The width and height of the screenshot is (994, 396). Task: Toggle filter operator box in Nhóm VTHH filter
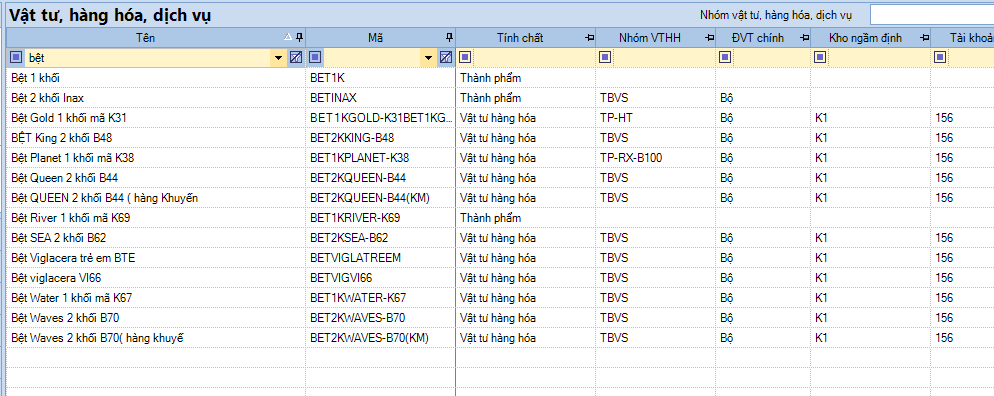pyautogui.click(x=605, y=58)
